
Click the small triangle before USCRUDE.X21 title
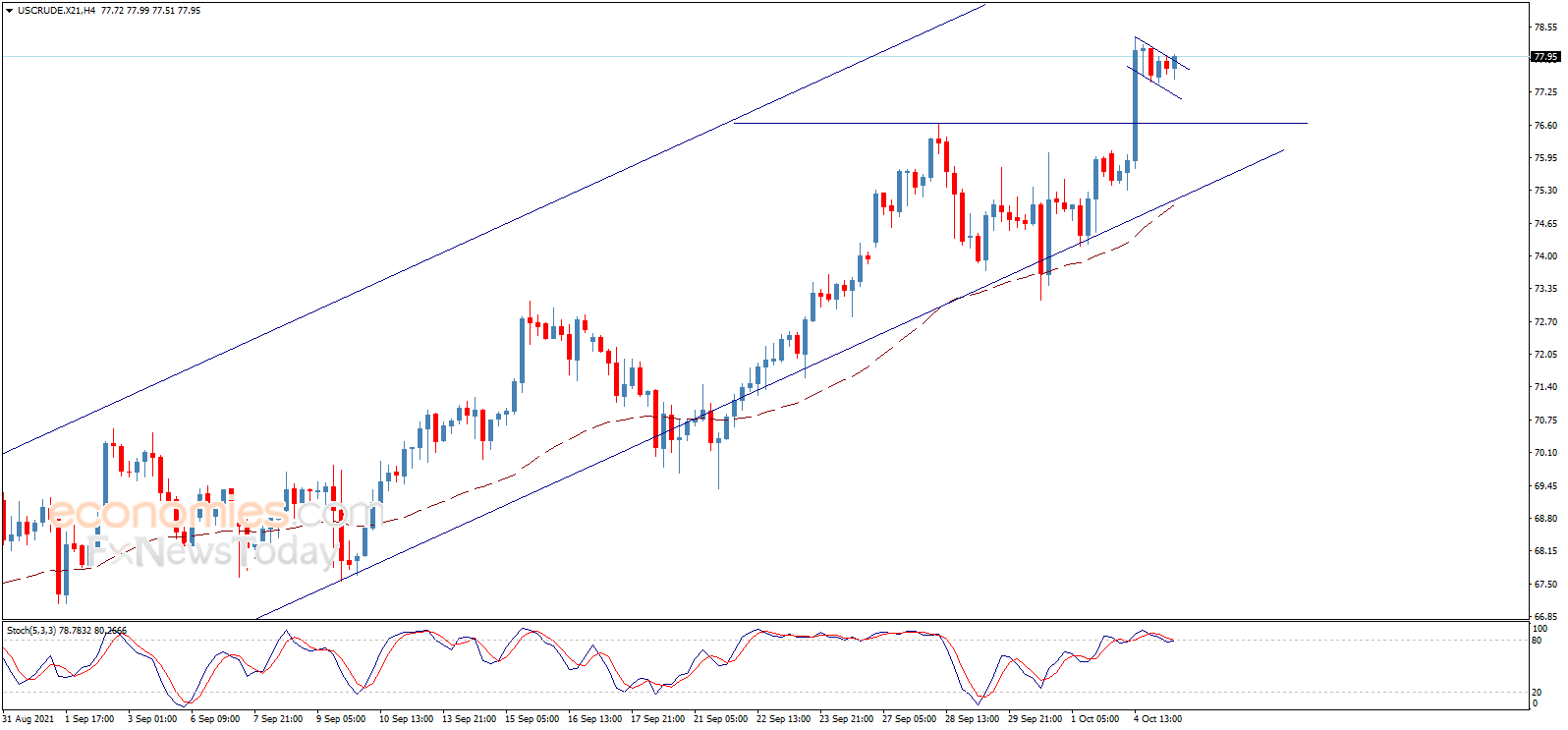click(9, 11)
